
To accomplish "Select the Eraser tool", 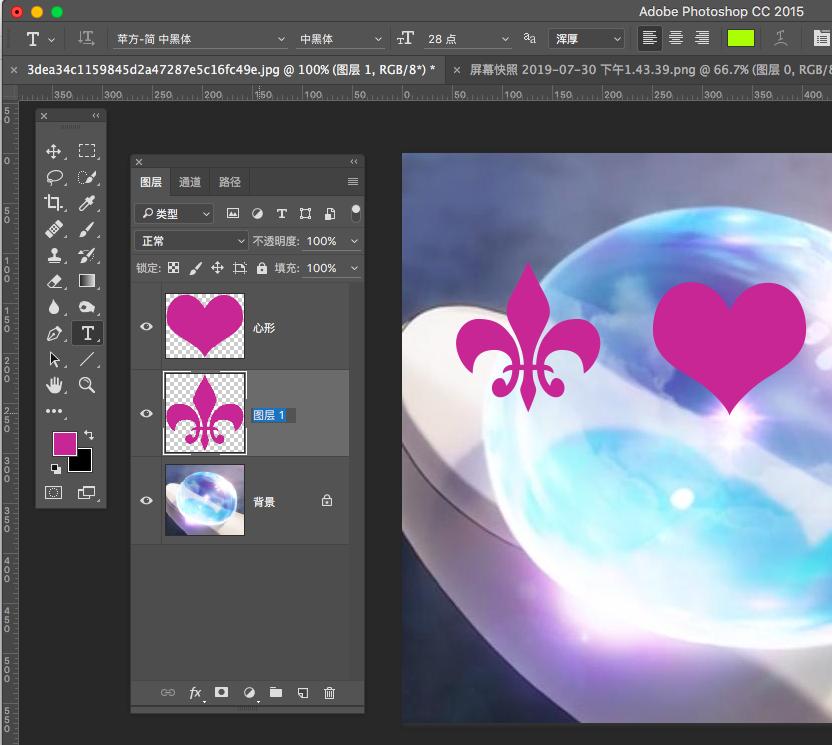I will (54, 281).
